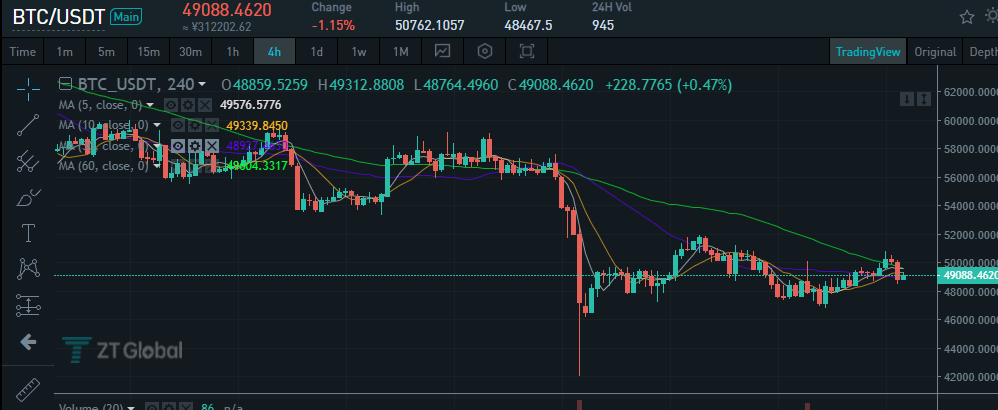
Task: Remove the MA 5 indicator
Action: (x=204, y=105)
